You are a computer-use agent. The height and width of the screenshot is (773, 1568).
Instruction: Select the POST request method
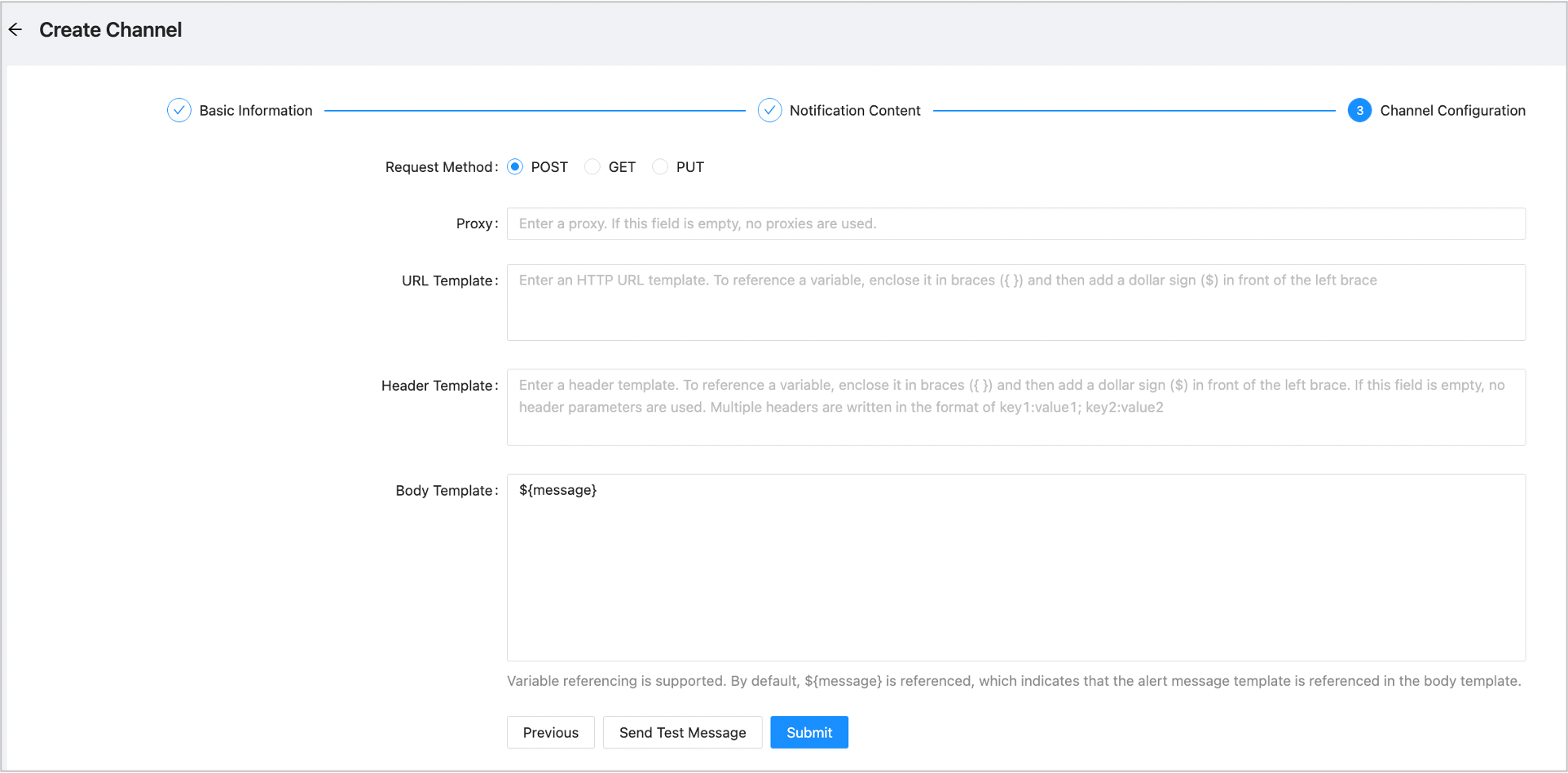point(515,167)
